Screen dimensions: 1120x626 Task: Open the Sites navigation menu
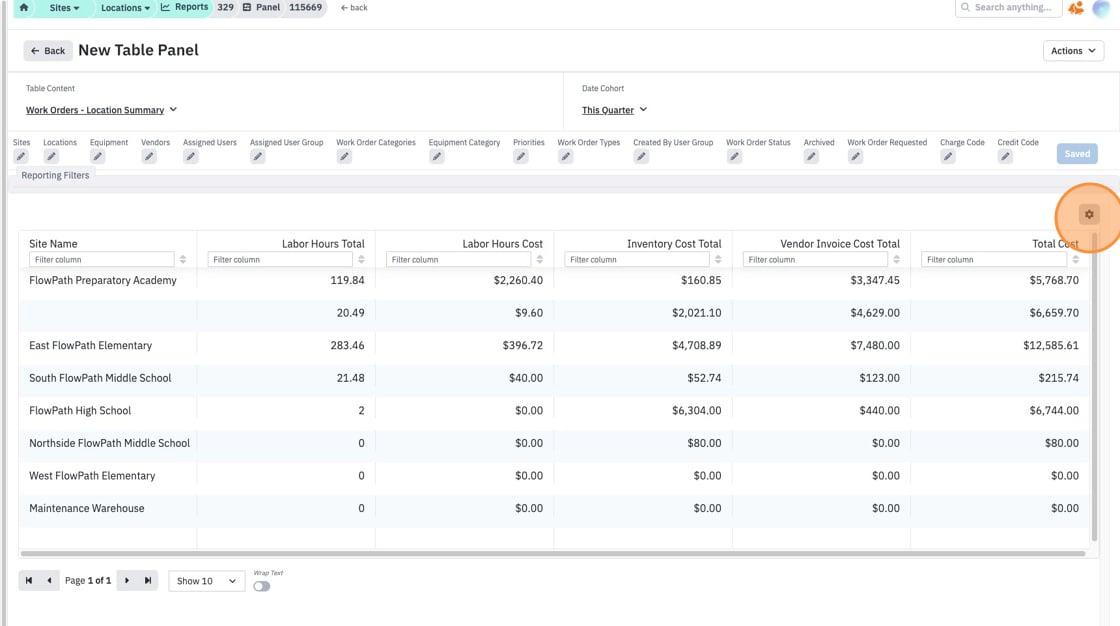pos(64,8)
